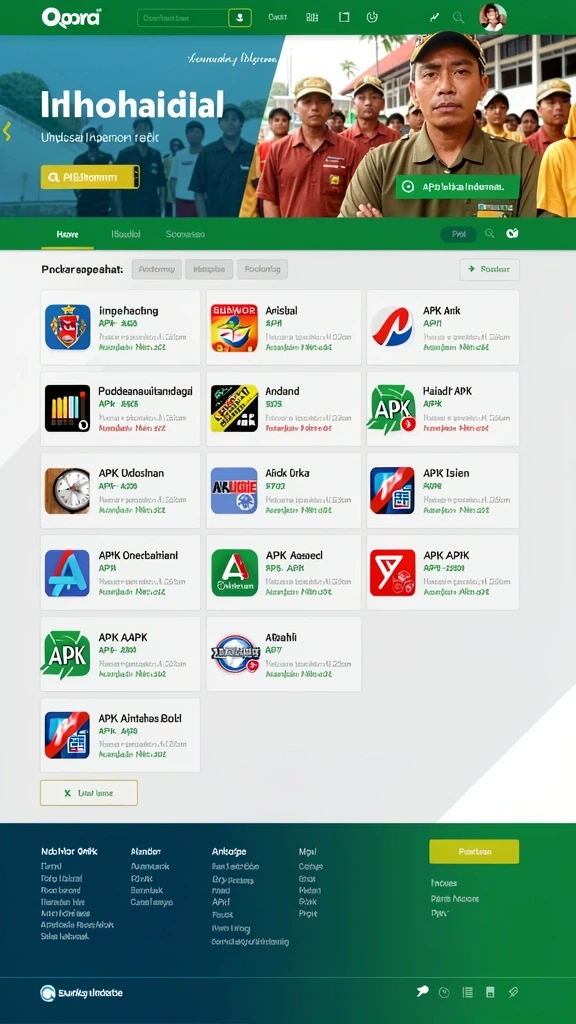Viewport: 576px width, 1024px height.
Task: Open the Ckat link in the header
Action: 278,18
